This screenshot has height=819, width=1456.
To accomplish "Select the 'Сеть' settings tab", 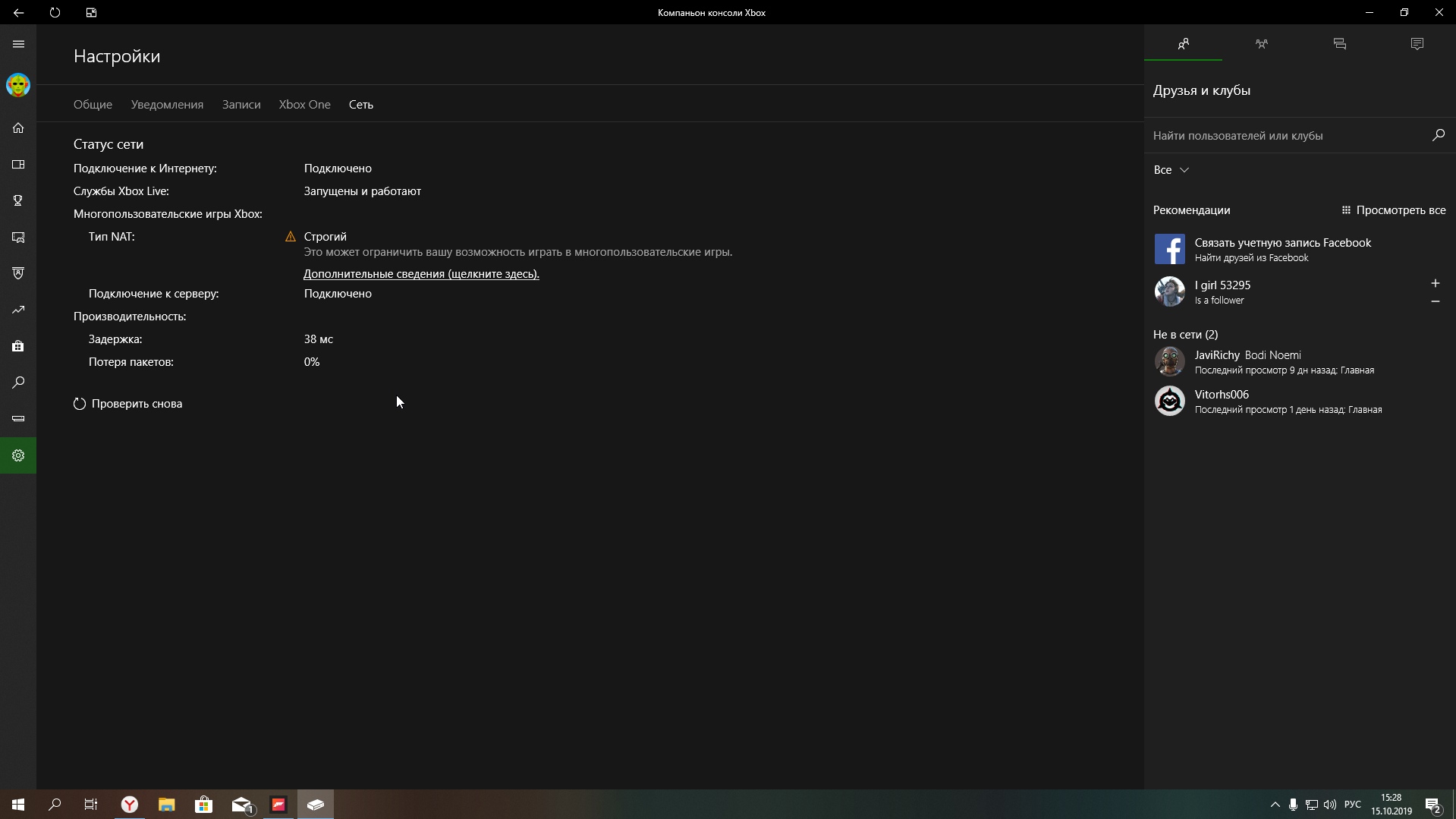I will click(x=360, y=105).
